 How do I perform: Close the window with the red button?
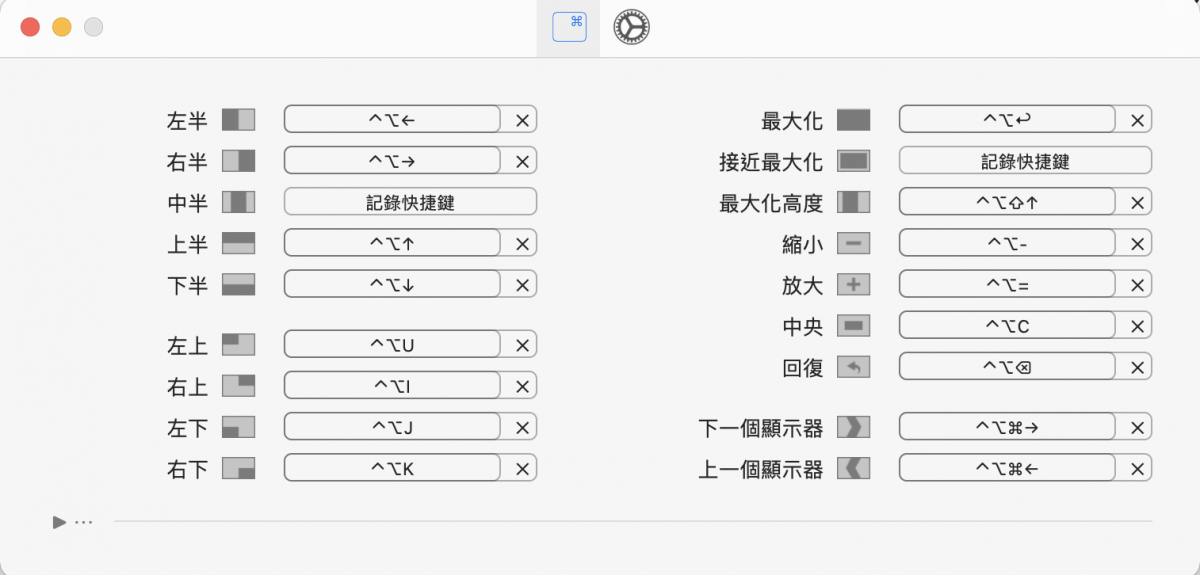pos(30,27)
